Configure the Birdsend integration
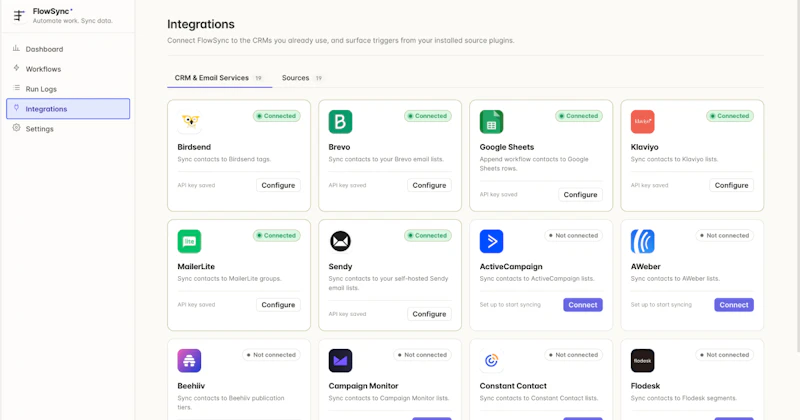This screenshot has width=800, height=420. 278,185
